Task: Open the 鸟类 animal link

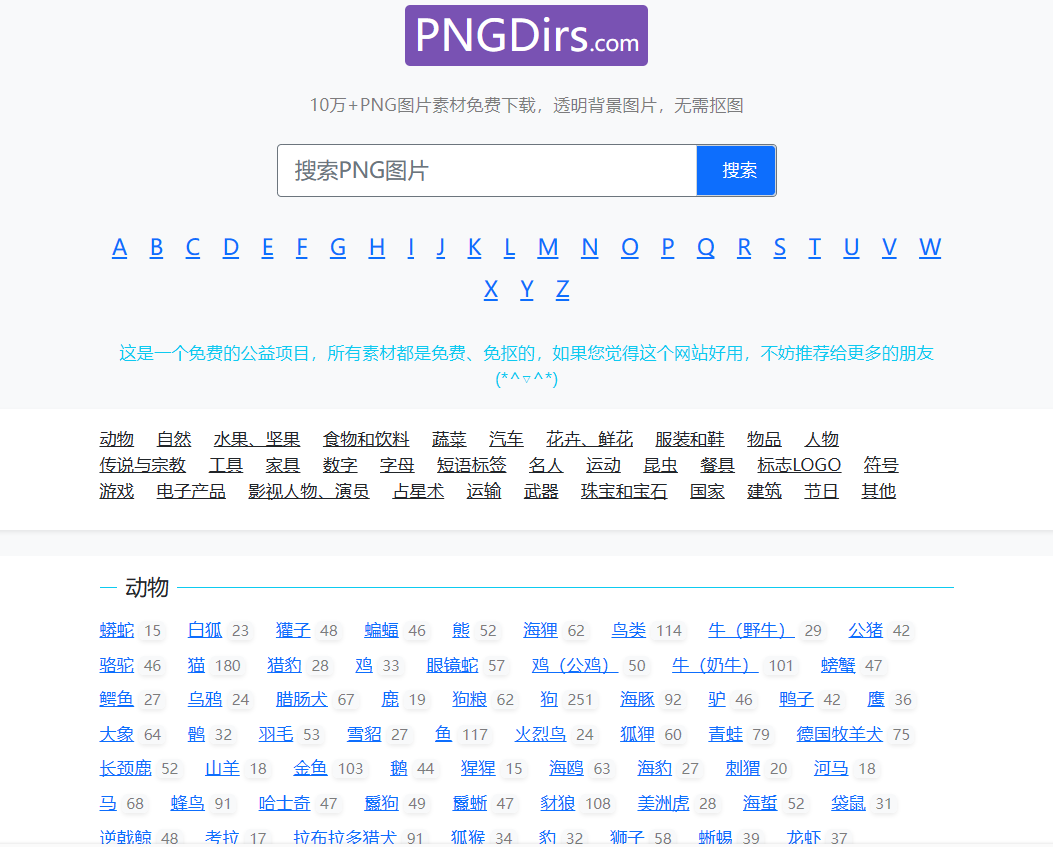Action: point(629,630)
